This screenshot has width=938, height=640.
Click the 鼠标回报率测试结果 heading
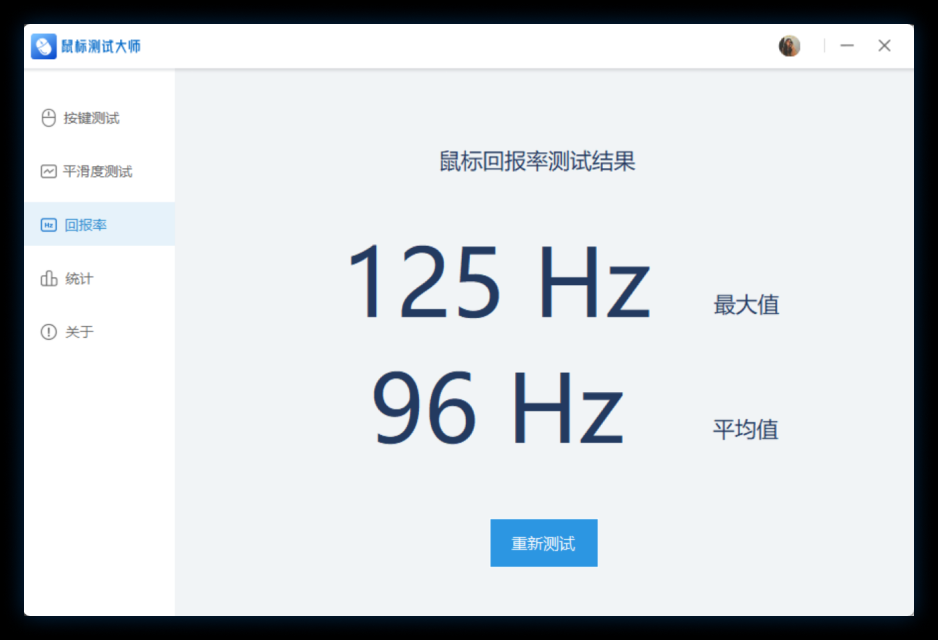(x=537, y=161)
